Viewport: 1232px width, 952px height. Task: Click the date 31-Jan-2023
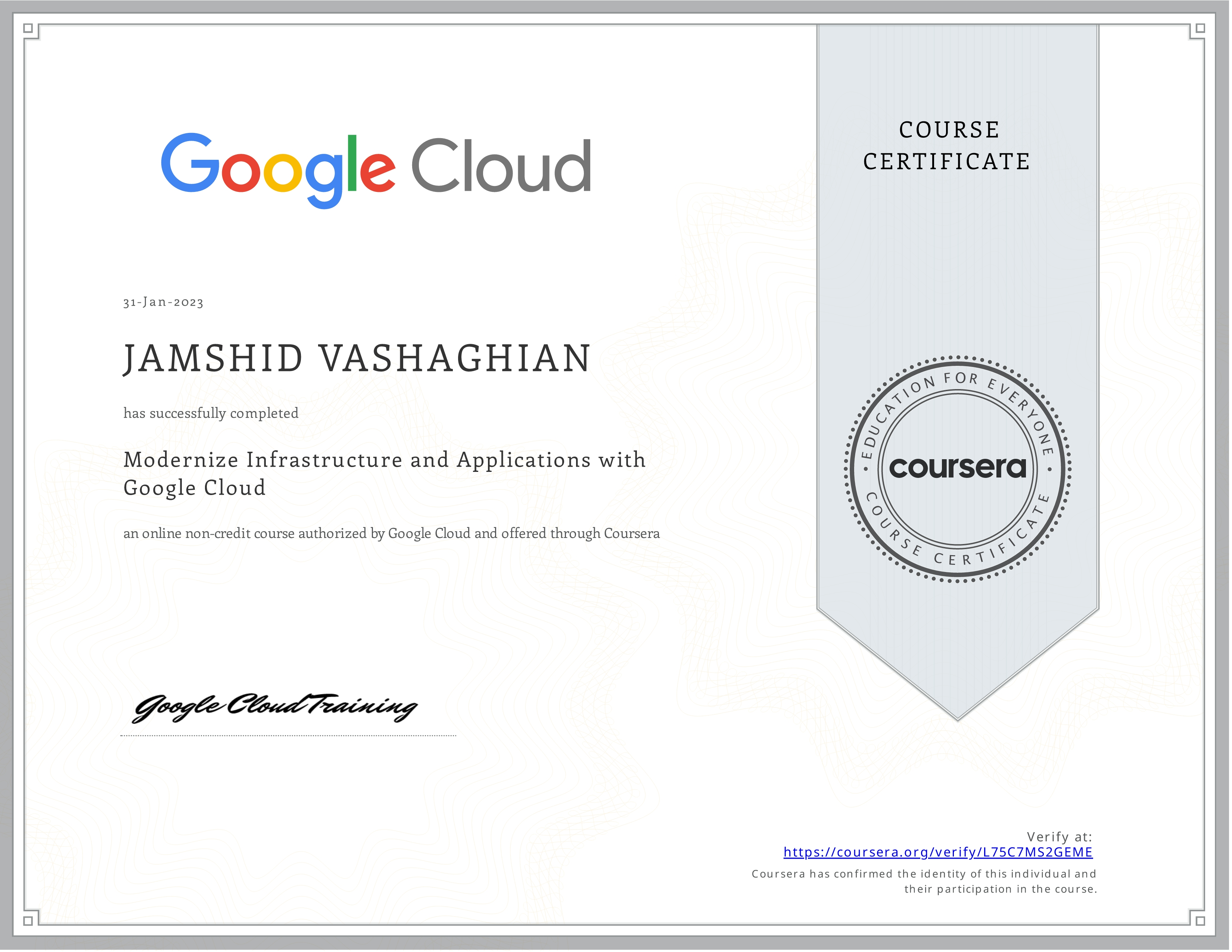tap(164, 302)
